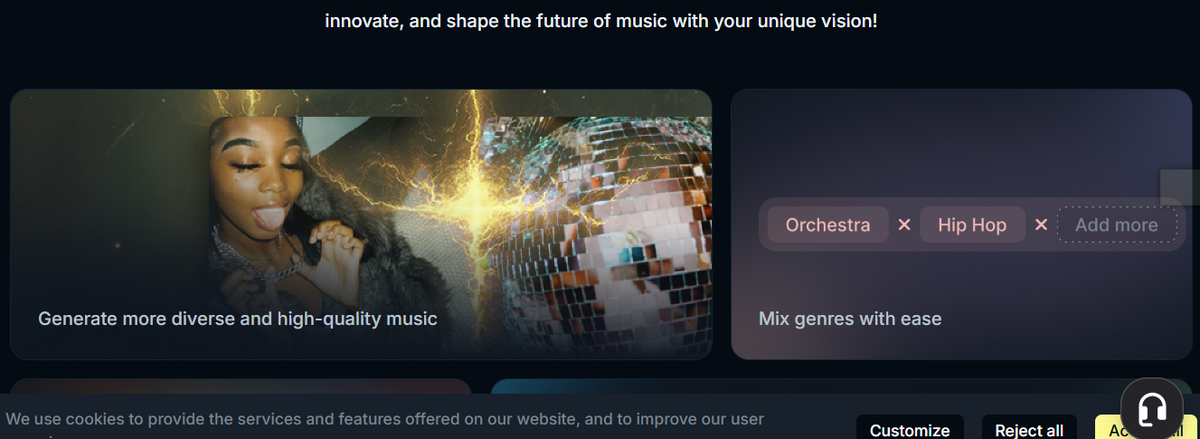The width and height of the screenshot is (1200, 439).
Task: Click the partially visible reddish card below
Action: (x=240, y=386)
